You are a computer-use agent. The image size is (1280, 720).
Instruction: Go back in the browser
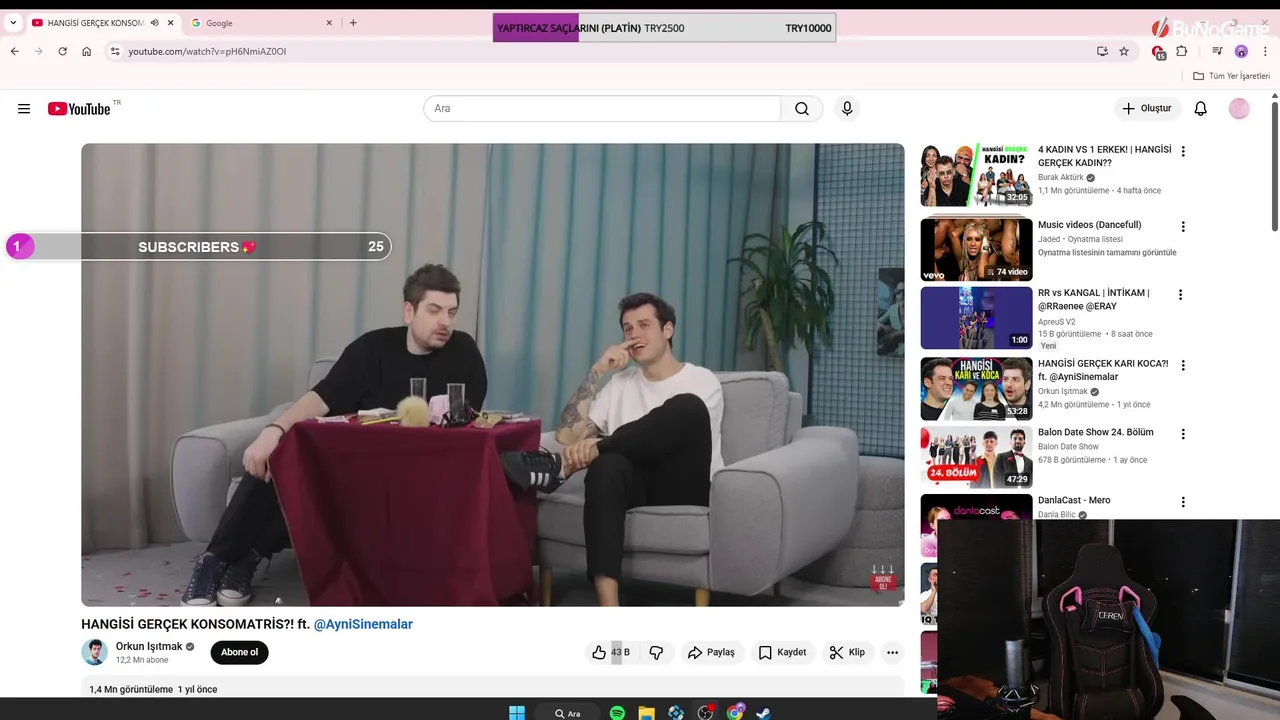point(14,51)
